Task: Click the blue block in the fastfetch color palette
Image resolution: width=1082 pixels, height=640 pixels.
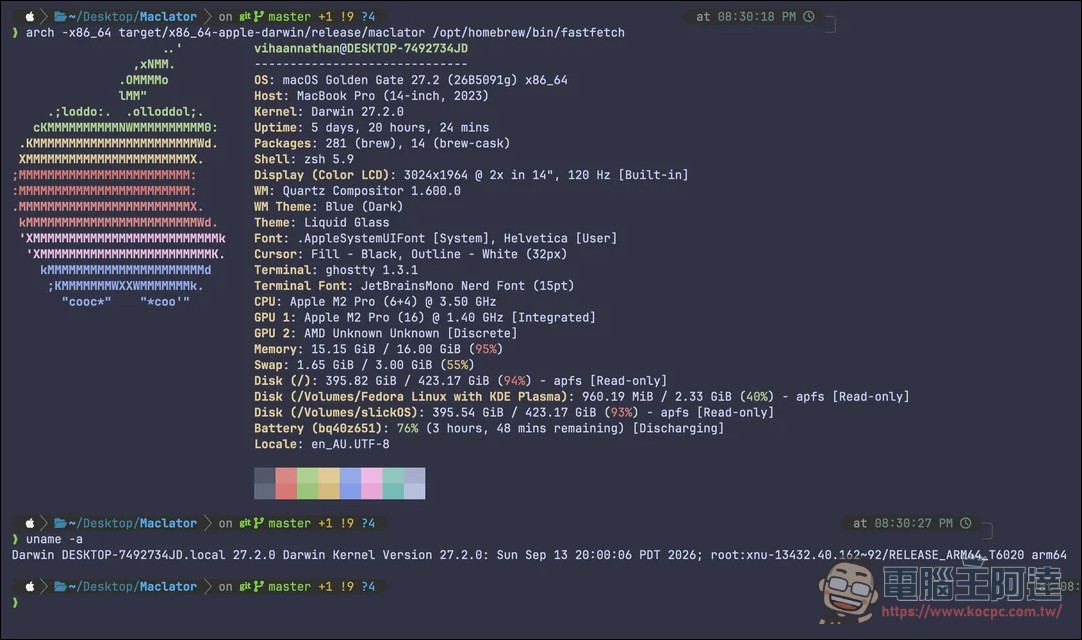Action: point(350,483)
